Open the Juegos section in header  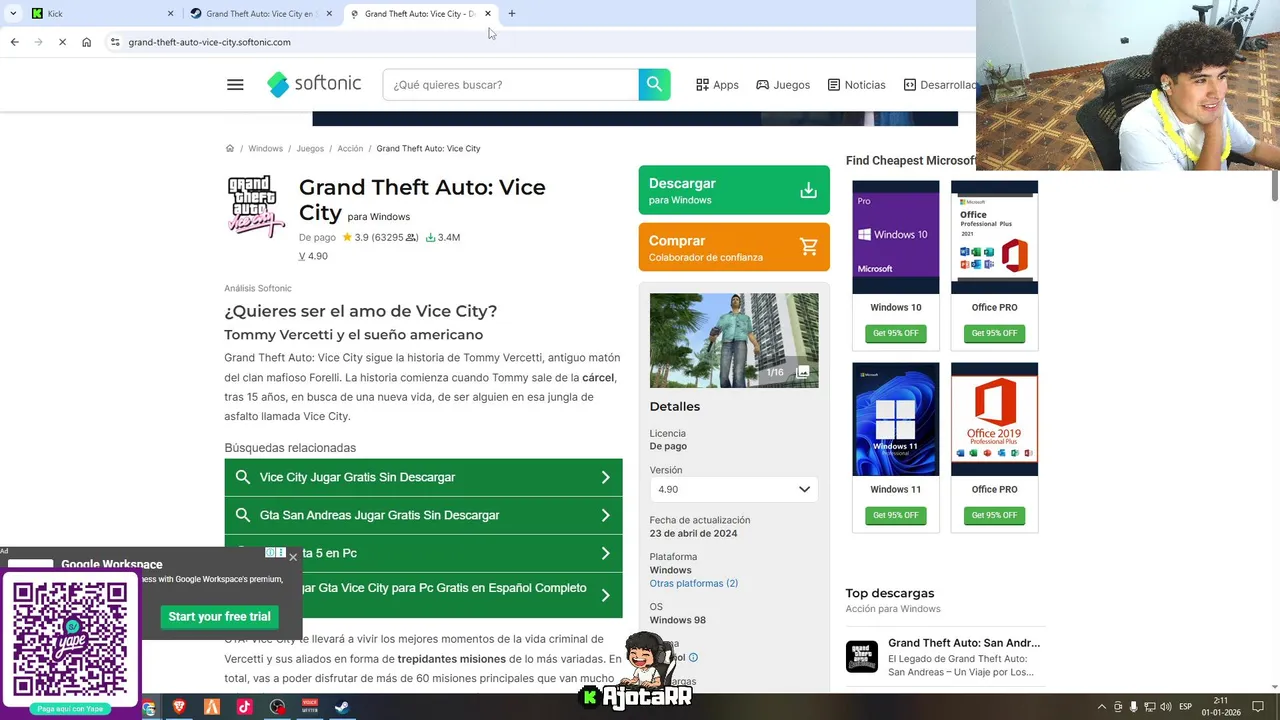pos(783,85)
